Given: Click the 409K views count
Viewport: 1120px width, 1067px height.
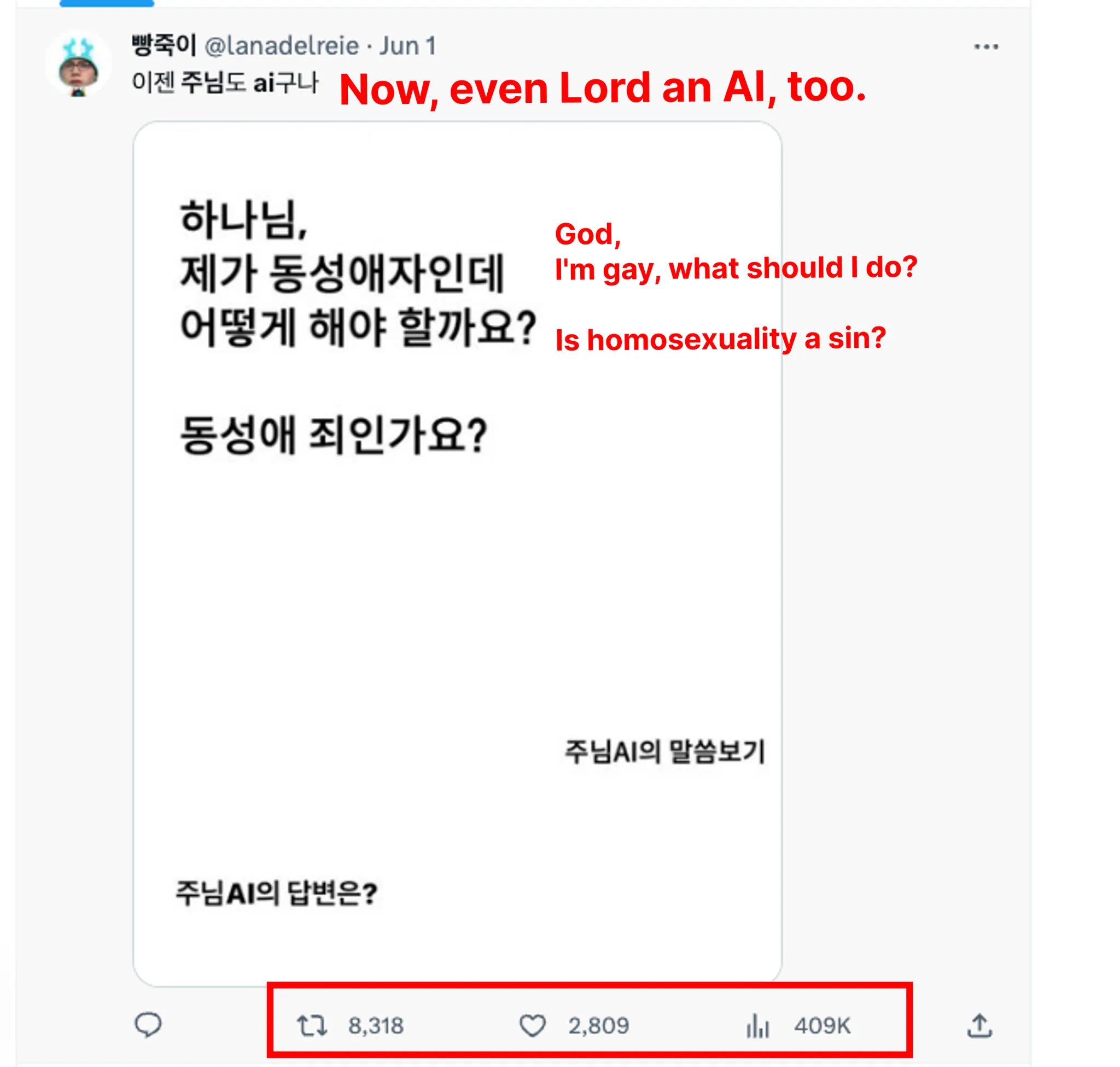Looking at the screenshot, I should 822,1025.
